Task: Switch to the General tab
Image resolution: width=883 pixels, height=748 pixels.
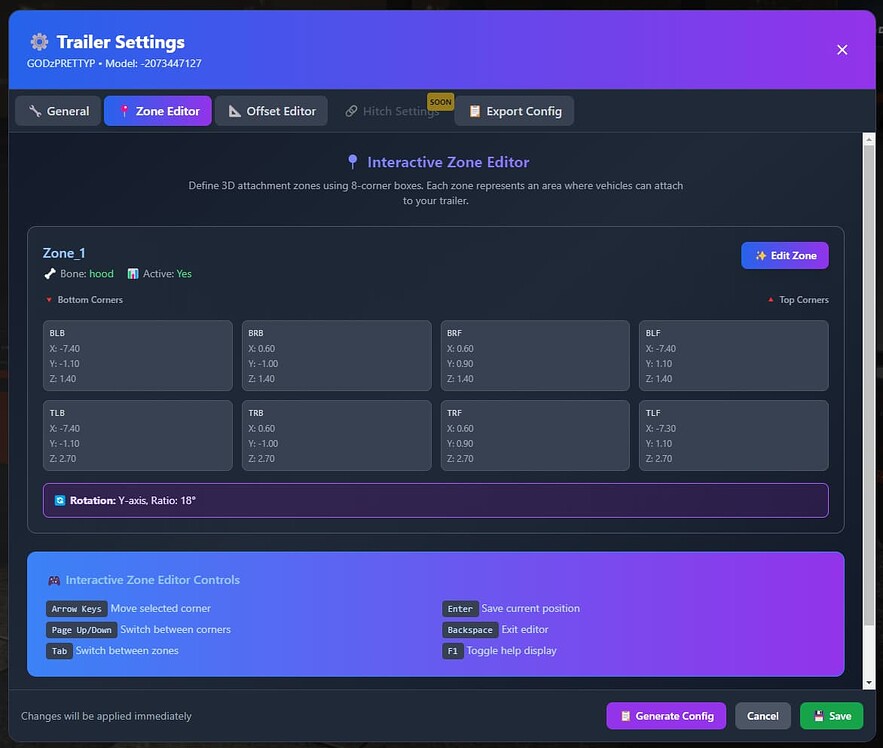Action: point(57,111)
